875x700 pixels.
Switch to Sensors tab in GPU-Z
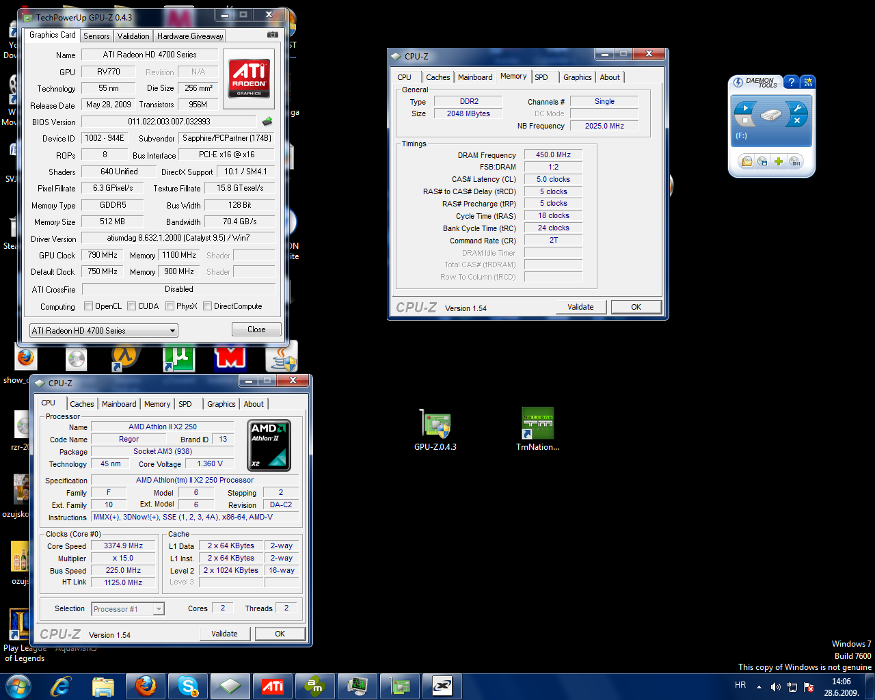[x=97, y=36]
